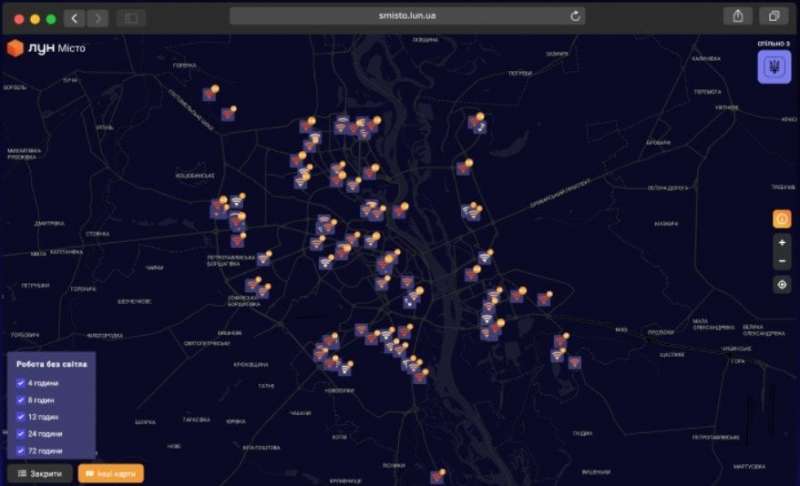The height and width of the screenshot is (486, 800).
Task: Open the orange other maps button
Action: tap(111, 474)
